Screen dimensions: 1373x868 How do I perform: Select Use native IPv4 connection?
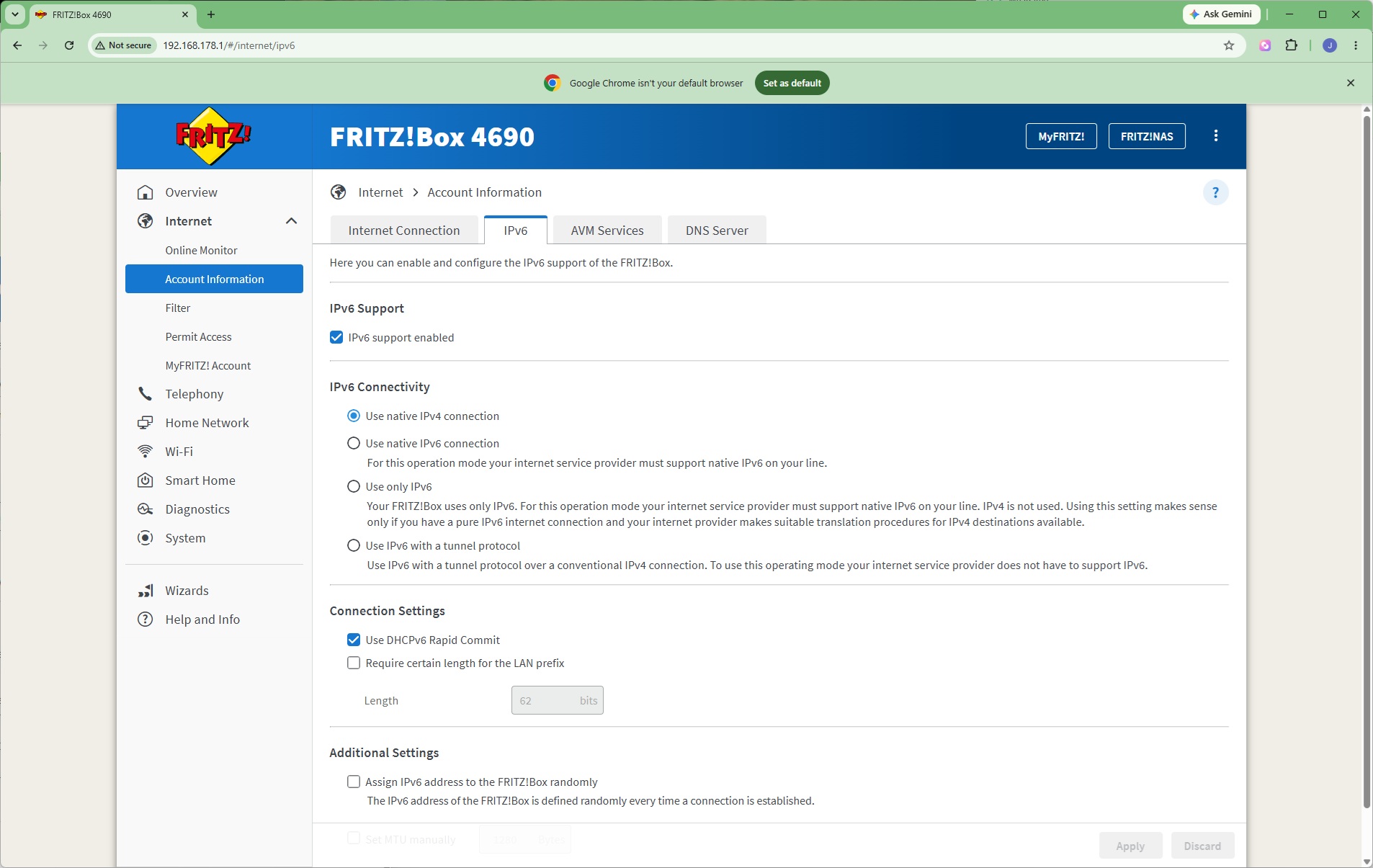coord(354,416)
